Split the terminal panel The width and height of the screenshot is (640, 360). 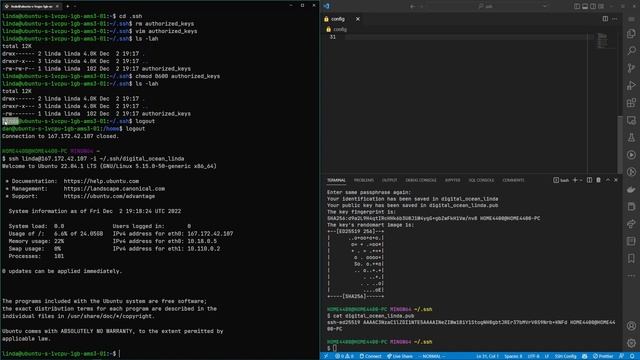589,180
